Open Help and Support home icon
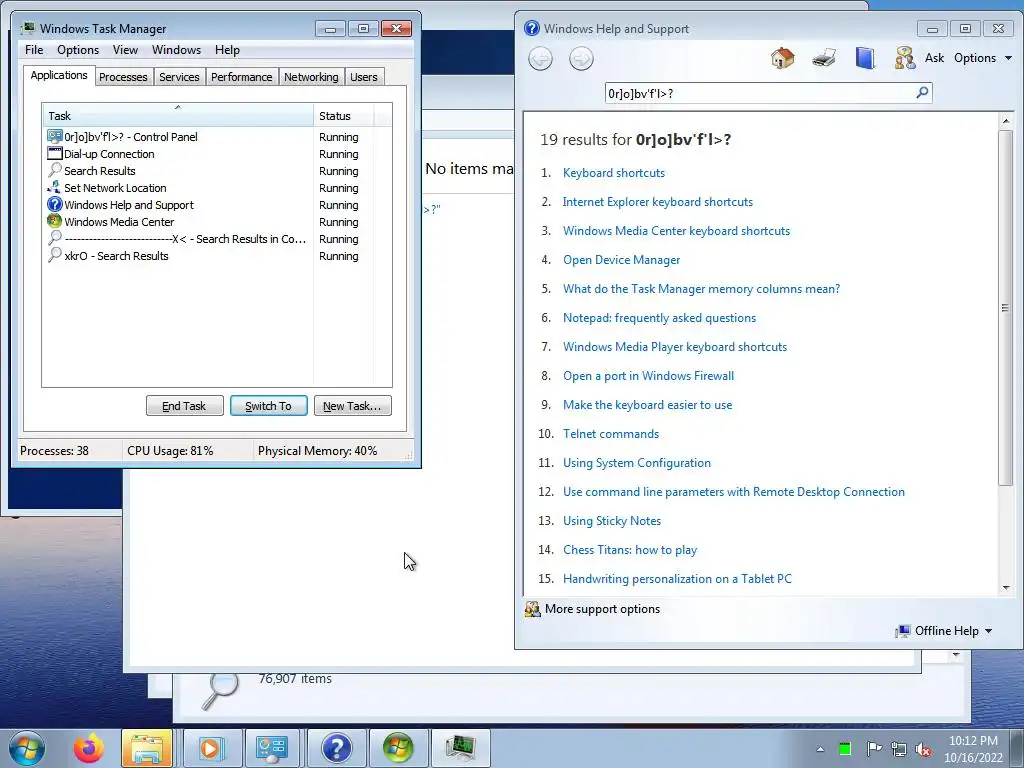1024x768 pixels. click(x=782, y=58)
